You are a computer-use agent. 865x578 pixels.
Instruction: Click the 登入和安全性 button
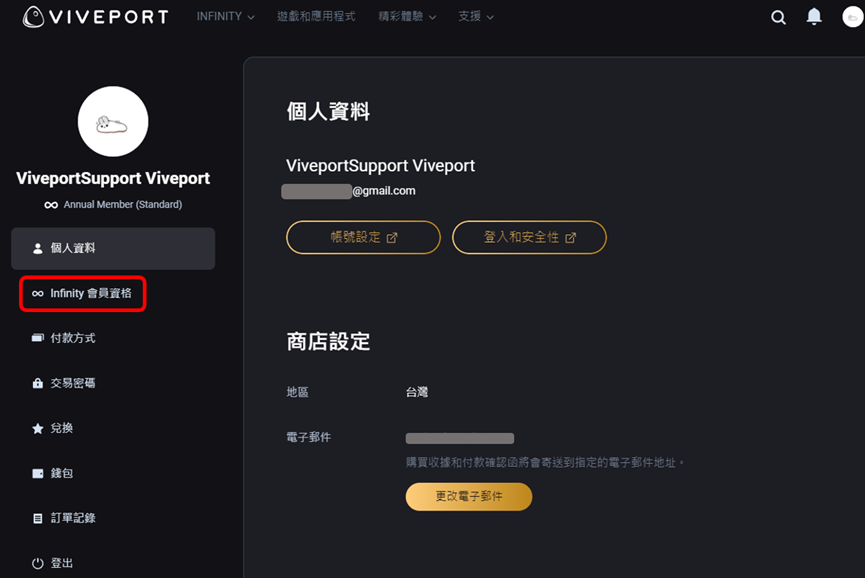(x=530, y=237)
